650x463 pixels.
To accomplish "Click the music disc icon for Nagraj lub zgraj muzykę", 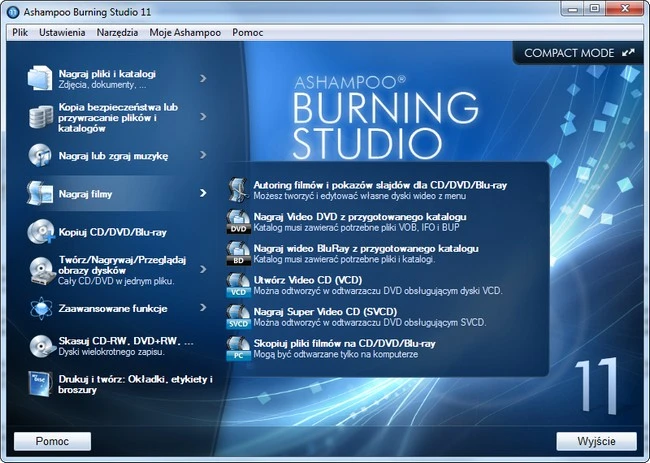I will click(x=40, y=155).
